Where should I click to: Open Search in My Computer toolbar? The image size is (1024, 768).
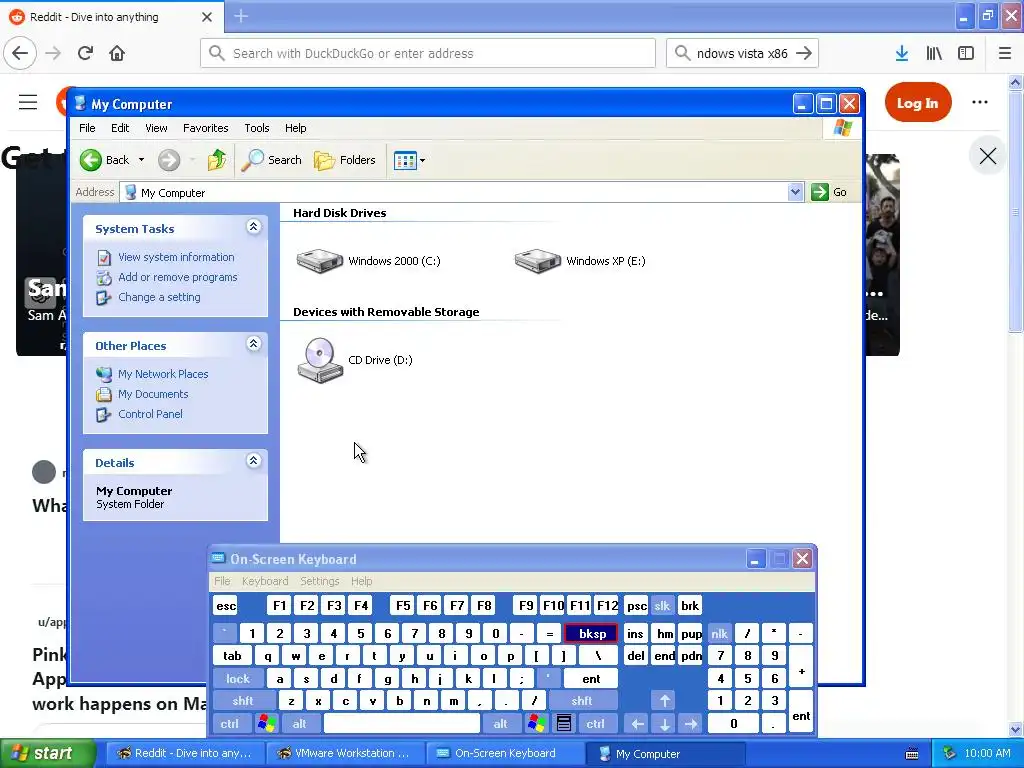(x=272, y=160)
